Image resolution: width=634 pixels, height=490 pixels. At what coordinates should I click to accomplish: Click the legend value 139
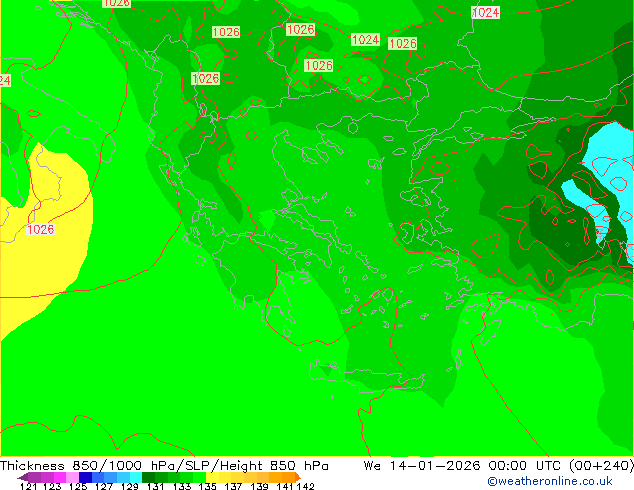pyautogui.click(x=259, y=486)
